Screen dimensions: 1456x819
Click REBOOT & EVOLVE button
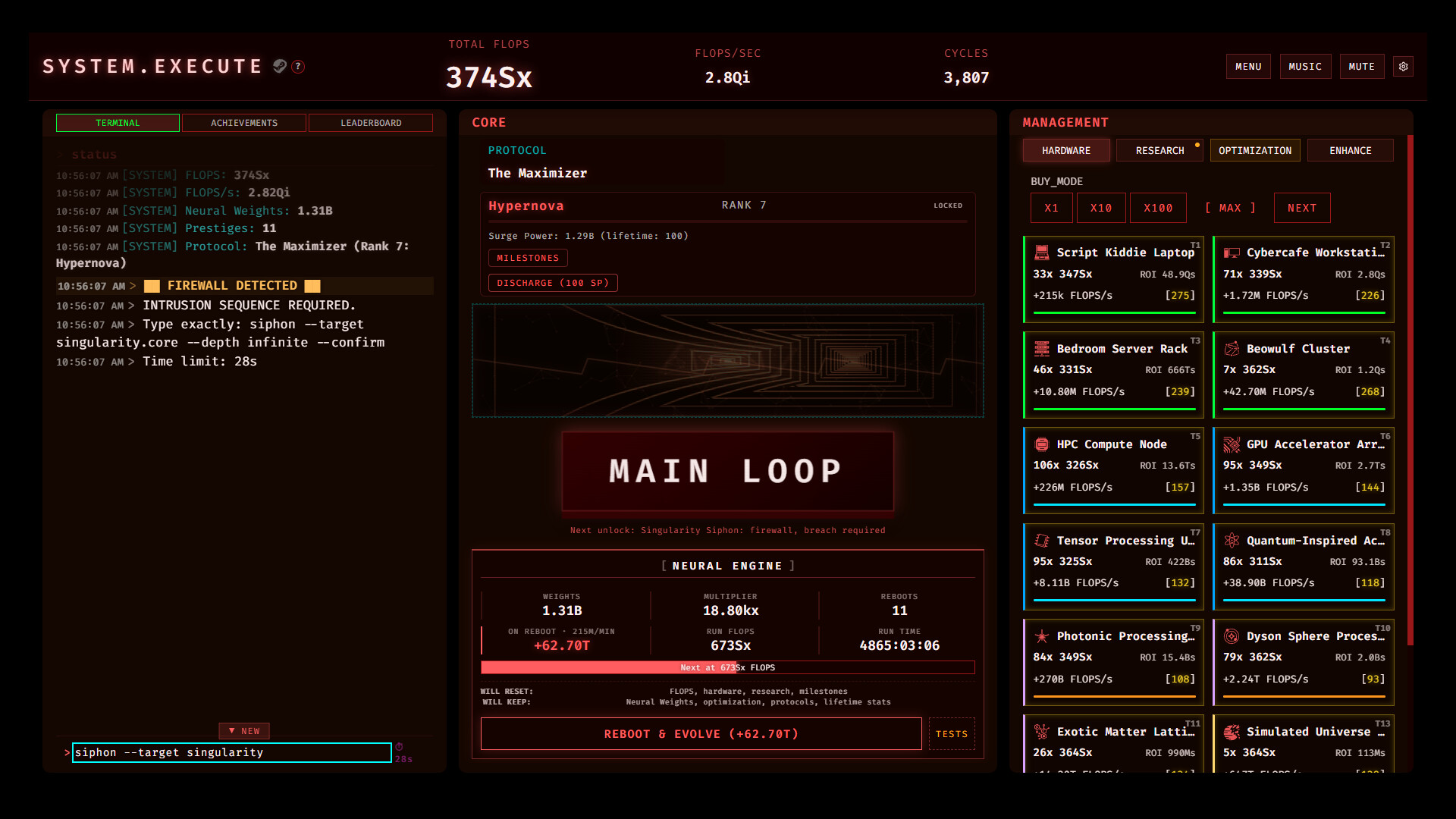click(701, 734)
